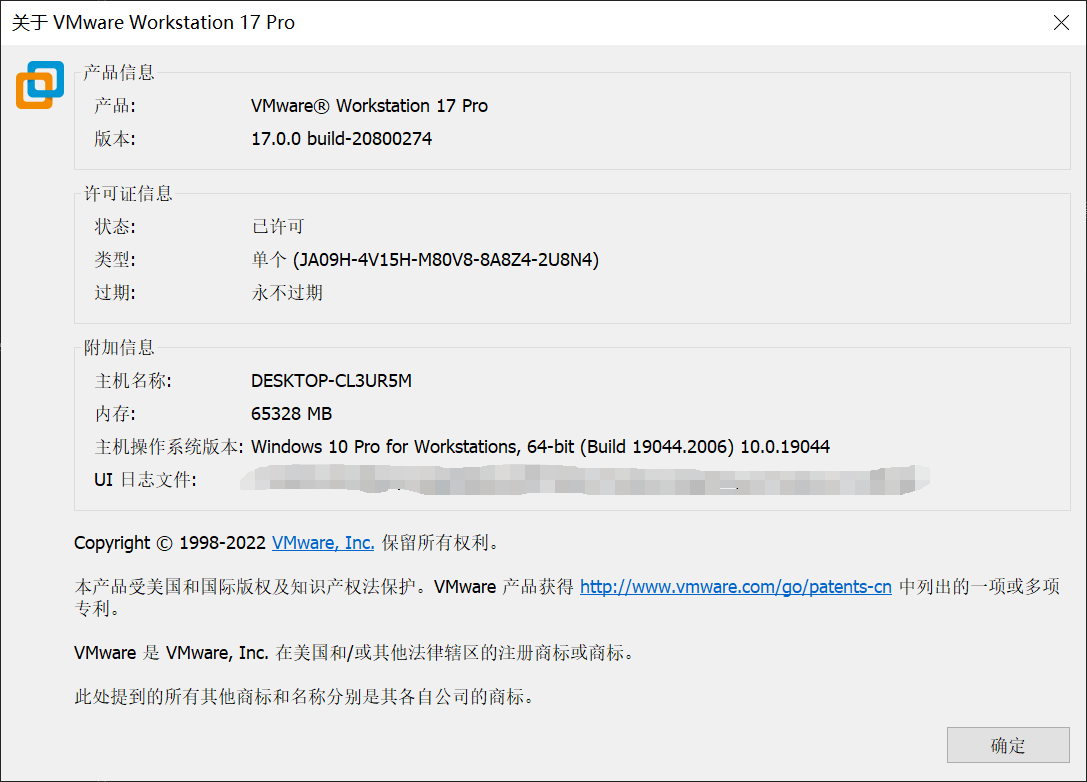The width and height of the screenshot is (1087, 782).
Task: Close the 关于 dialog window
Action: point(1061,22)
